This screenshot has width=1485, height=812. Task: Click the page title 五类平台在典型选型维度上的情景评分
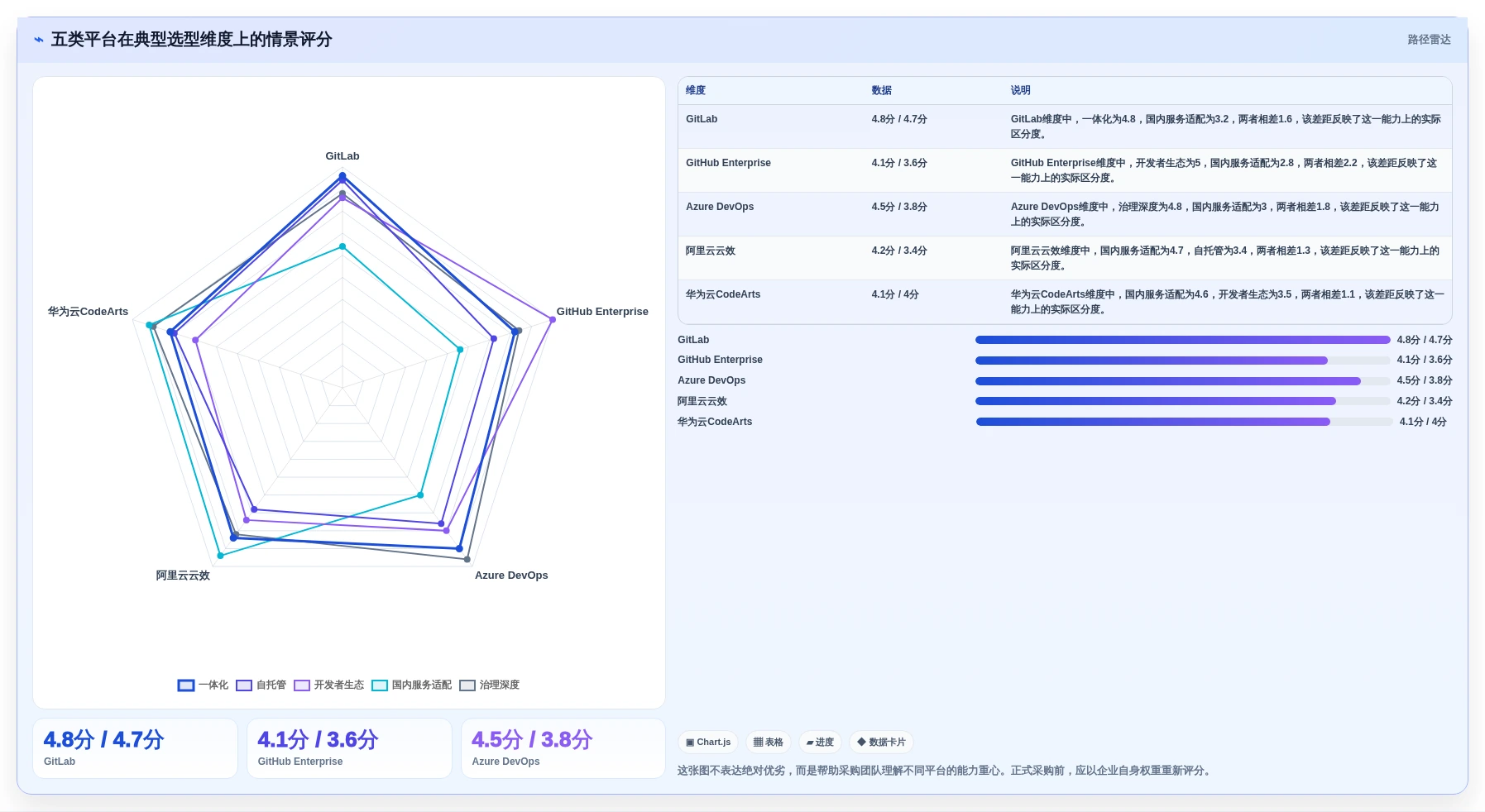[191, 40]
